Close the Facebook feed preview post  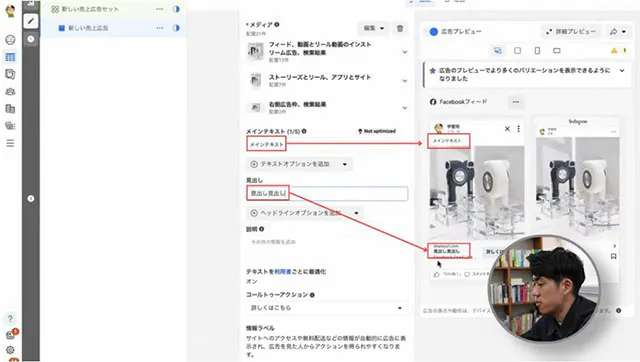(507, 129)
